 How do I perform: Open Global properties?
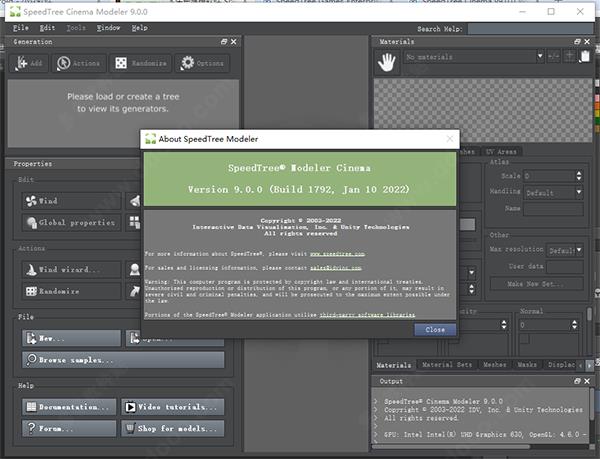(66, 223)
